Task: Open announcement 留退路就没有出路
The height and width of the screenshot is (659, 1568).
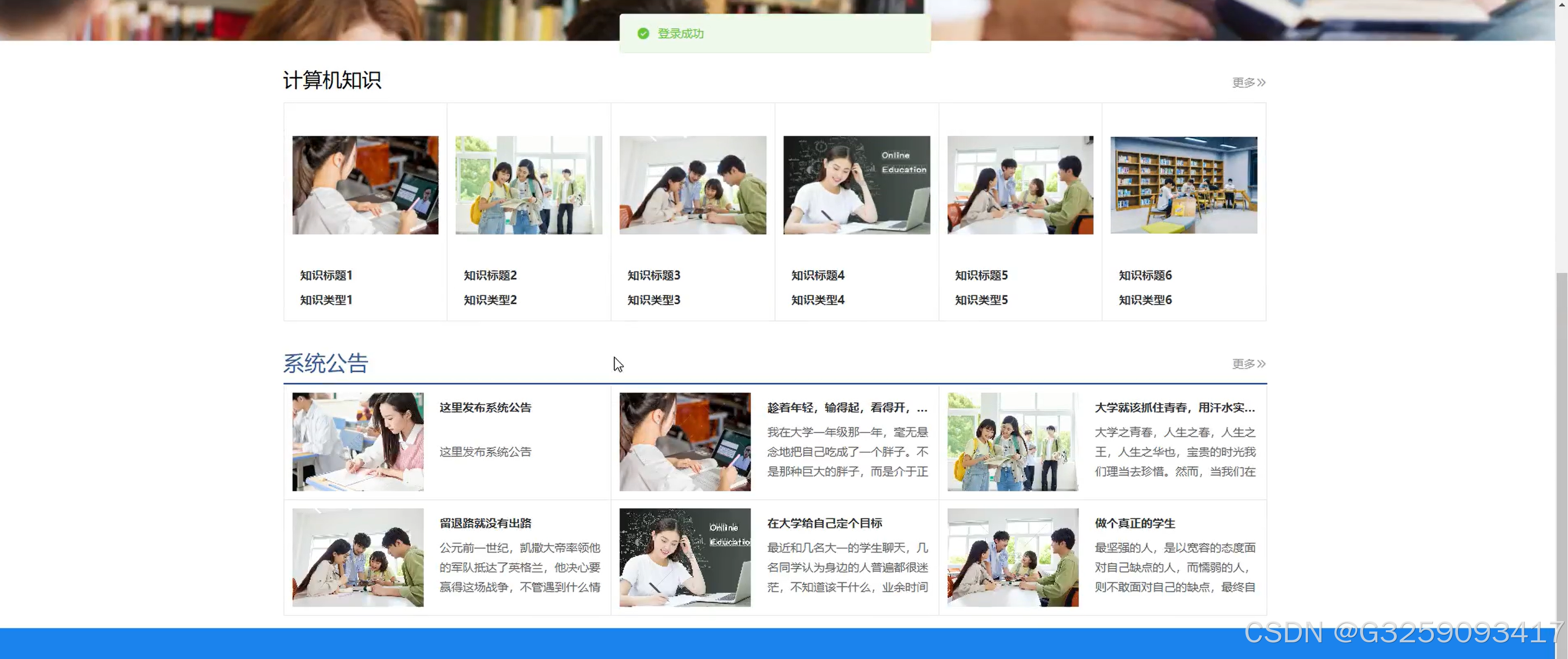Action: 485,523
